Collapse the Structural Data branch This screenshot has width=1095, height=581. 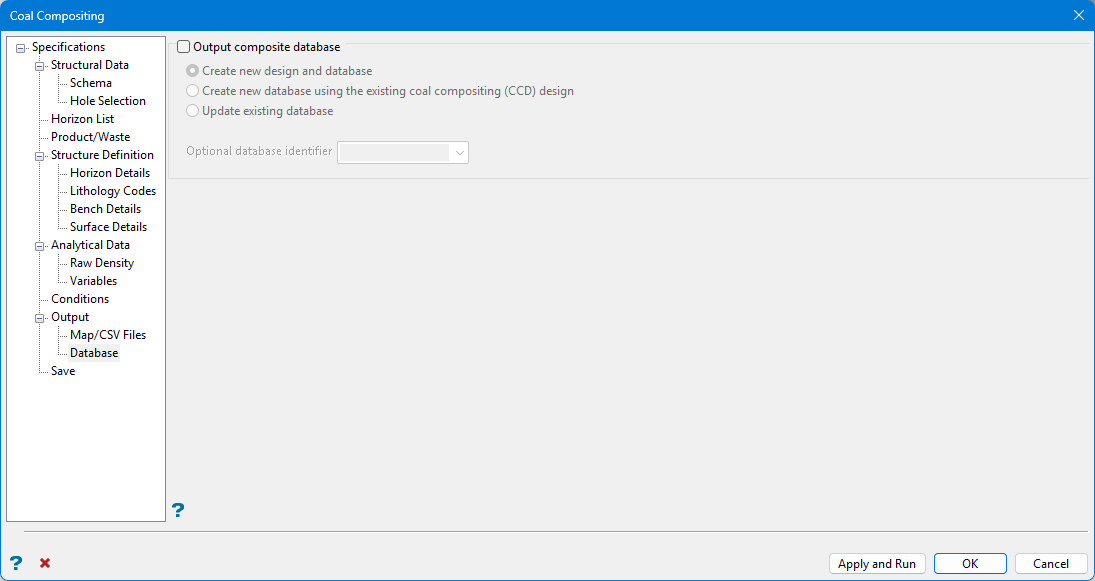pyautogui.click(x=40, y=66)
